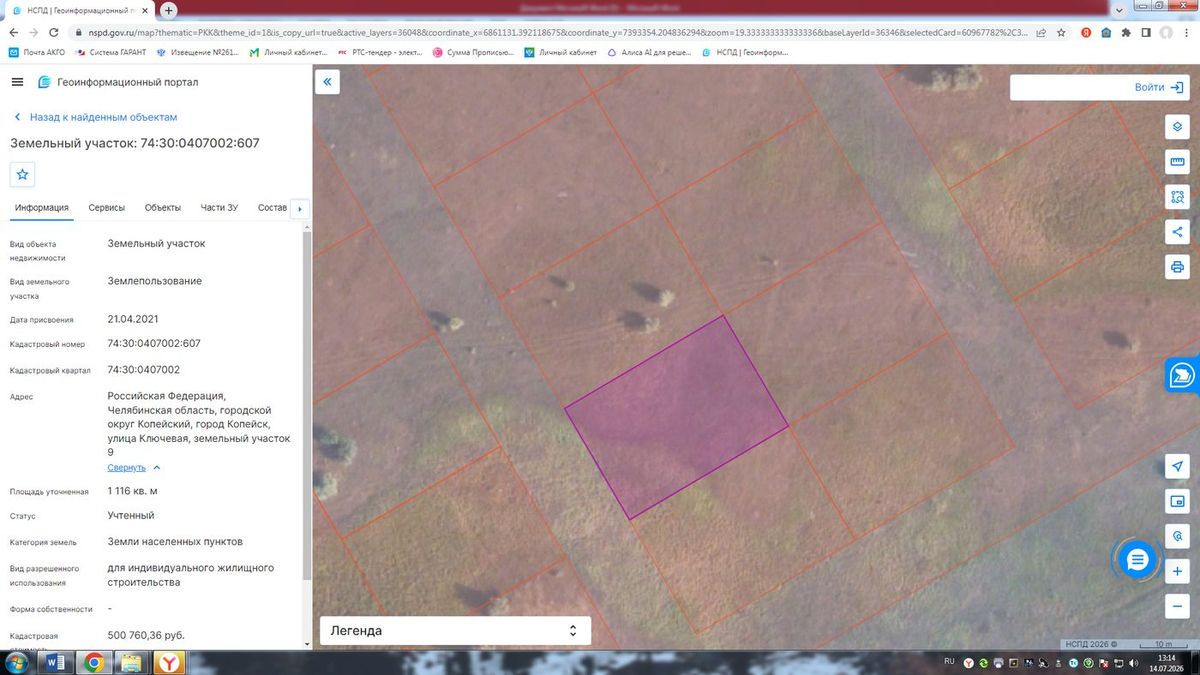
Task: Expand the Легенда dropdown
Action: coord(455,631)
